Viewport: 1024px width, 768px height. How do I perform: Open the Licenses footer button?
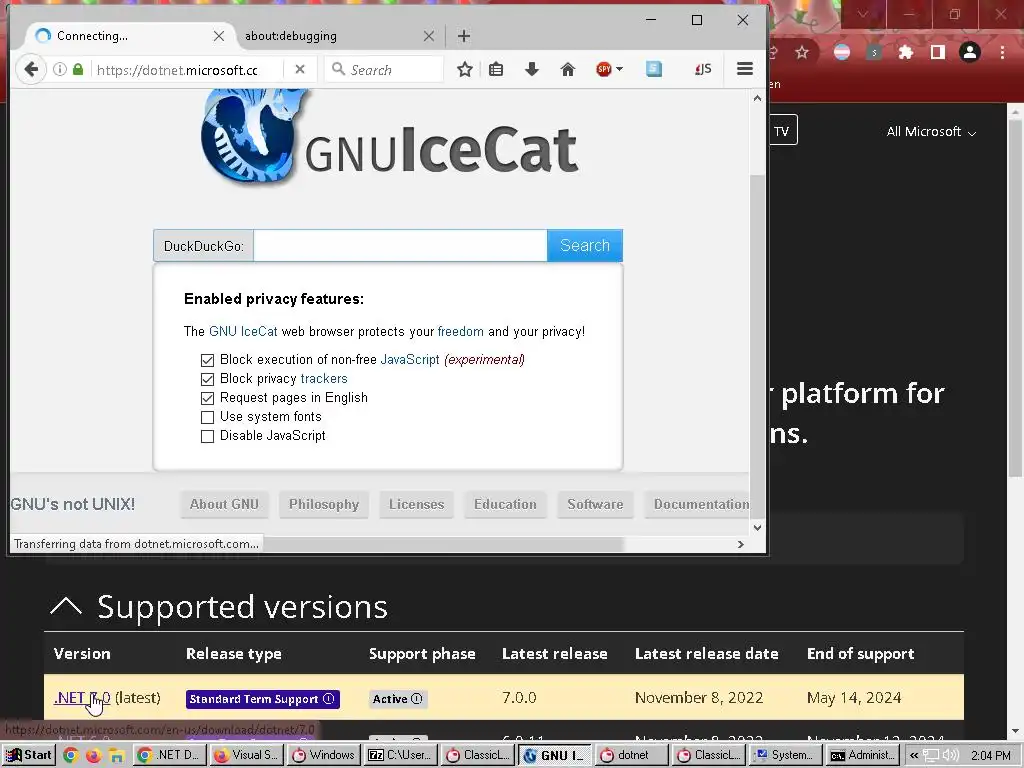(417, 504)
